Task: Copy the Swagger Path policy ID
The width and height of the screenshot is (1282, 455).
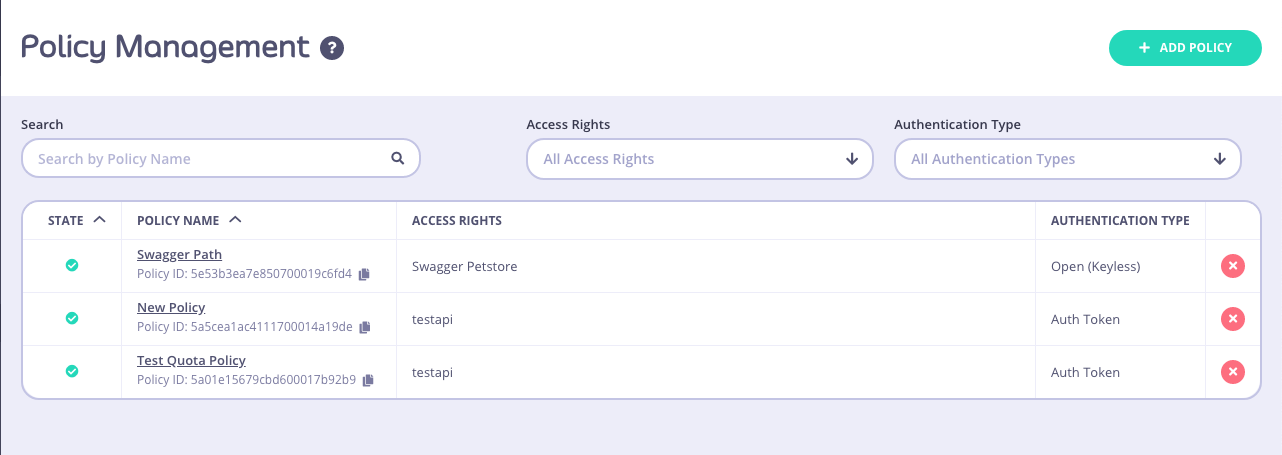Action: point(365,274)
